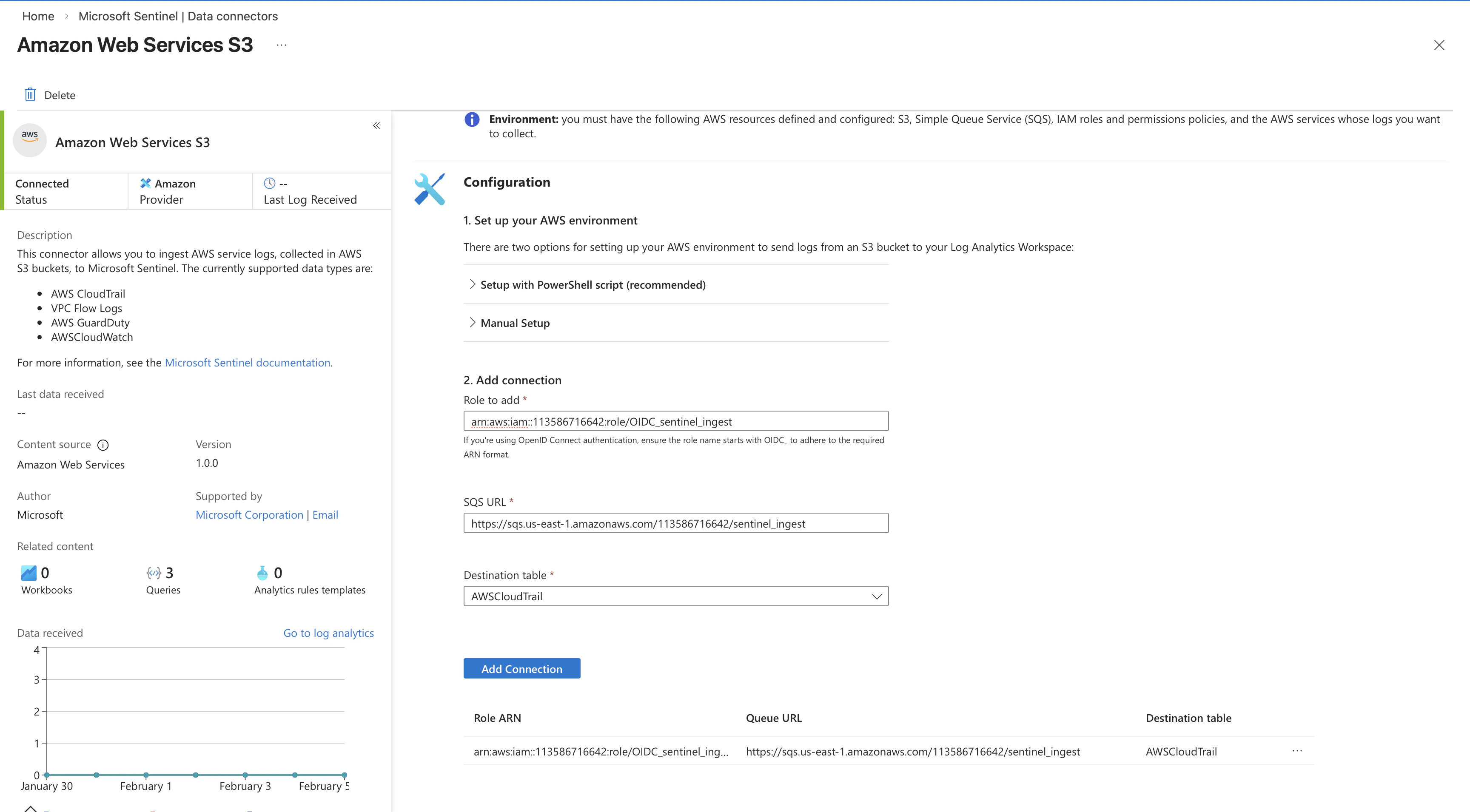Open the Destination table dropdown
This screenshot has height=812, width=1470.
(x=675, y=596)
